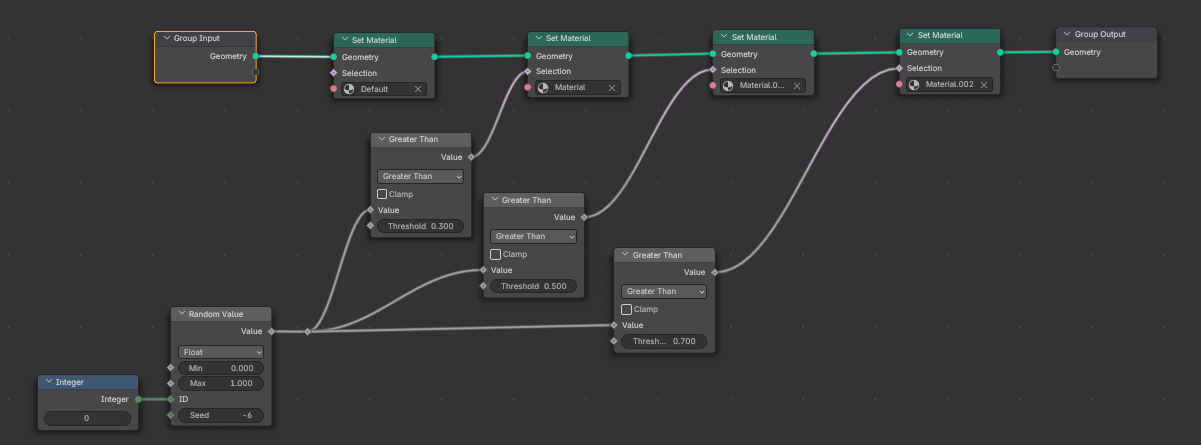Collapse the Group Input node
1201x445 pixels.
(166, 39)
